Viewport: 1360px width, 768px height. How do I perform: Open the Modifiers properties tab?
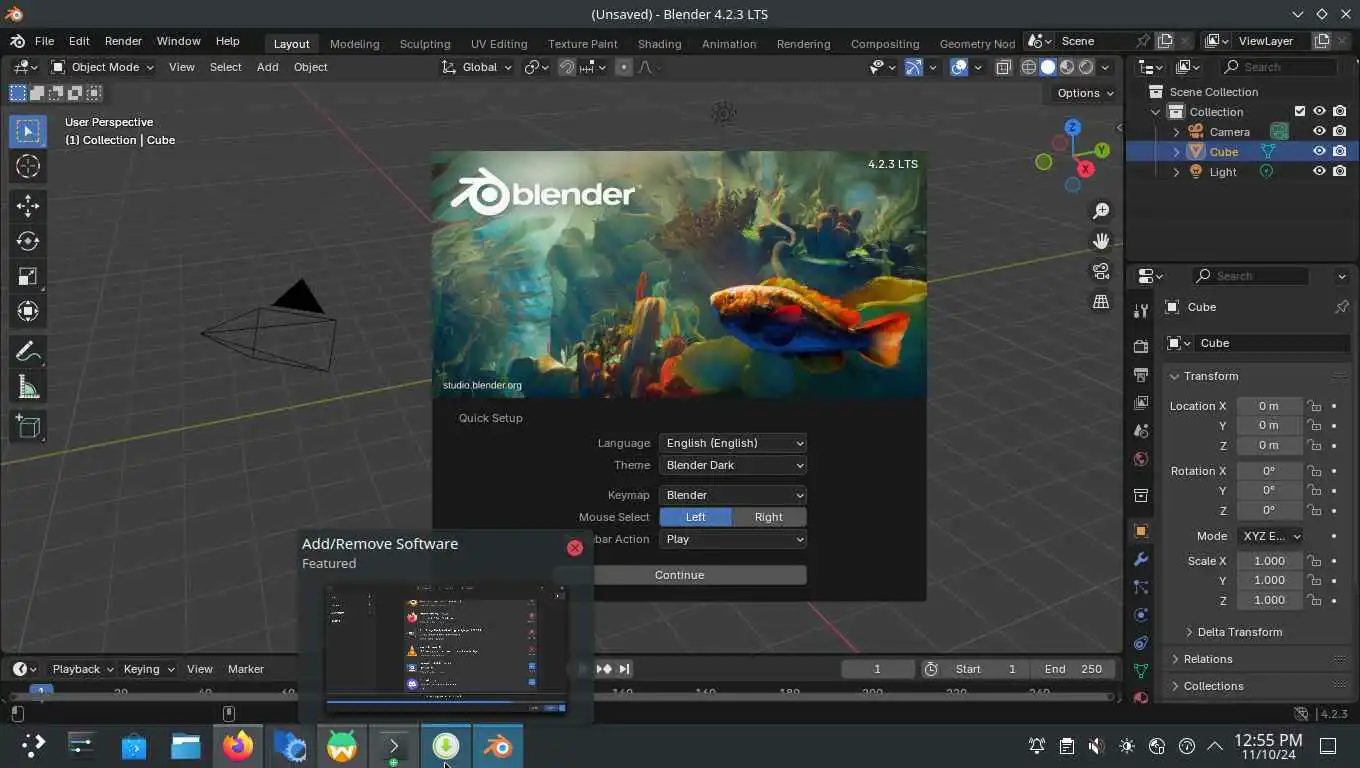pyautogui.click(x=1141, y=559)
